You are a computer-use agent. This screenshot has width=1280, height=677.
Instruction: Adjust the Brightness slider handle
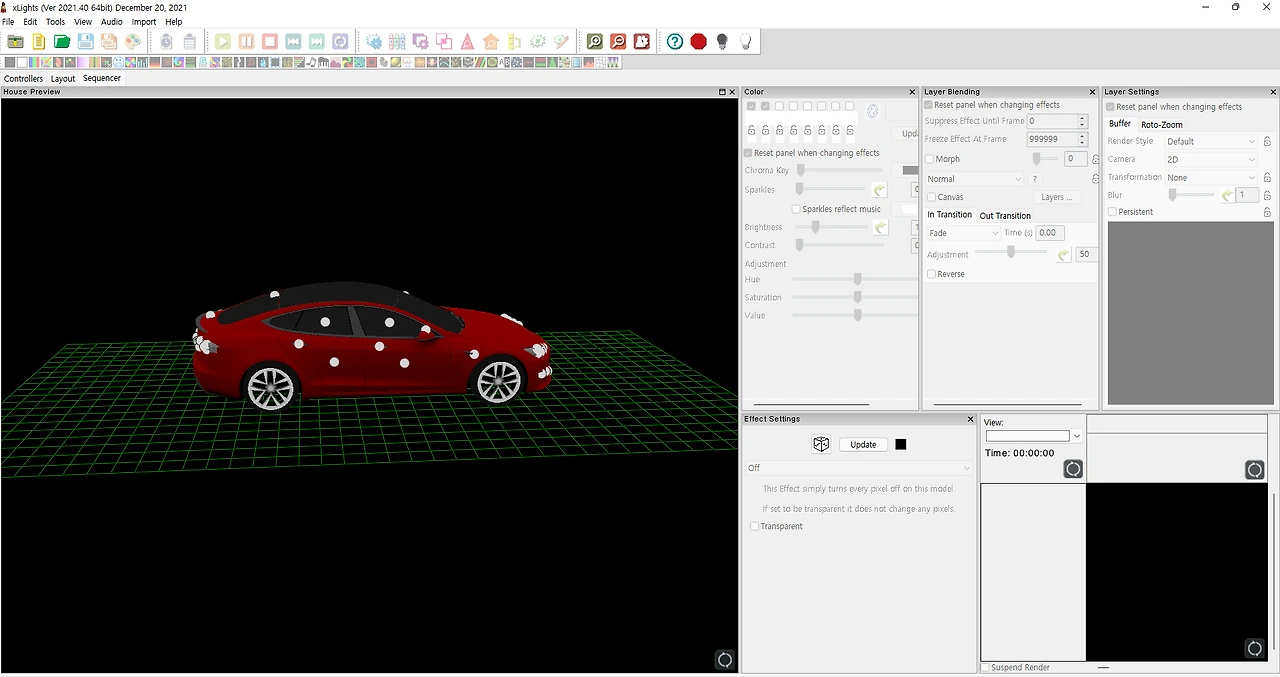pyautogui.click(x=815, y=227)
